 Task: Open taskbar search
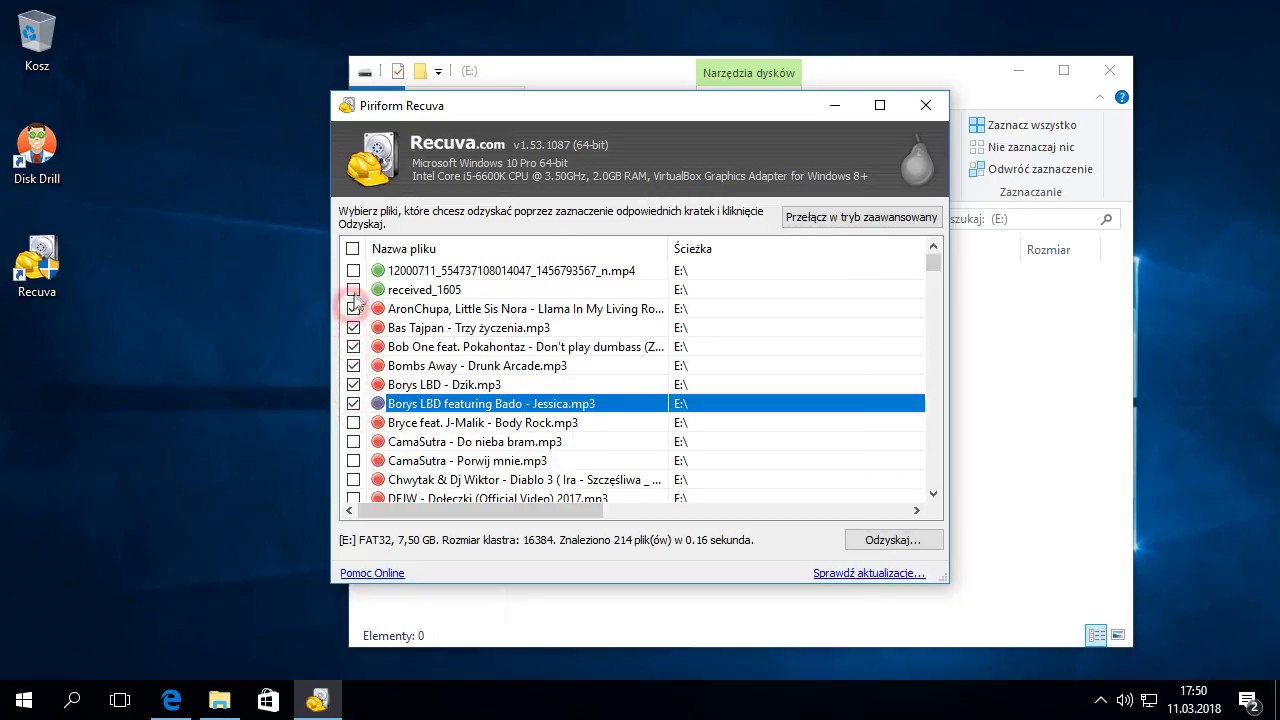[72, 701]
